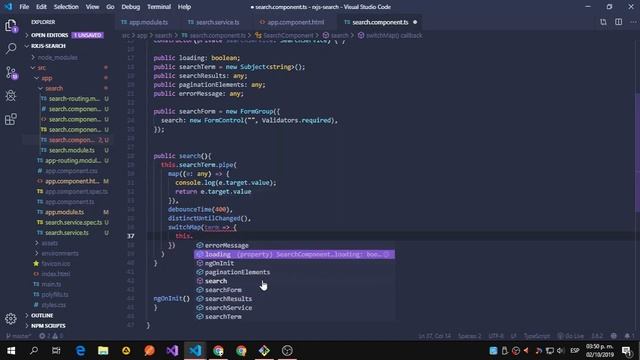
Task: Select searchService in the suggestion list
Action: [x=294, y=308]
